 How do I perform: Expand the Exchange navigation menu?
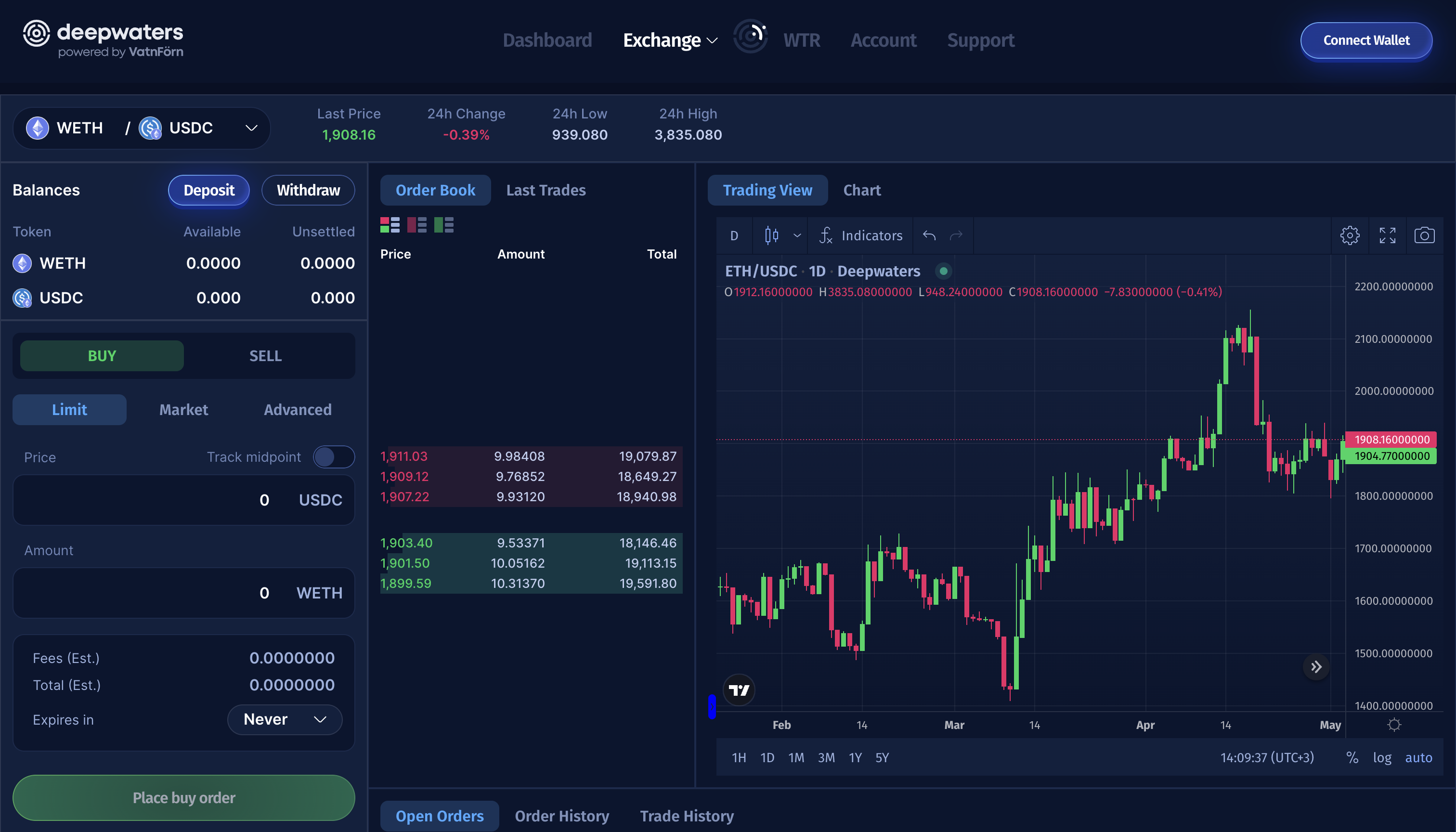(670, 40)
